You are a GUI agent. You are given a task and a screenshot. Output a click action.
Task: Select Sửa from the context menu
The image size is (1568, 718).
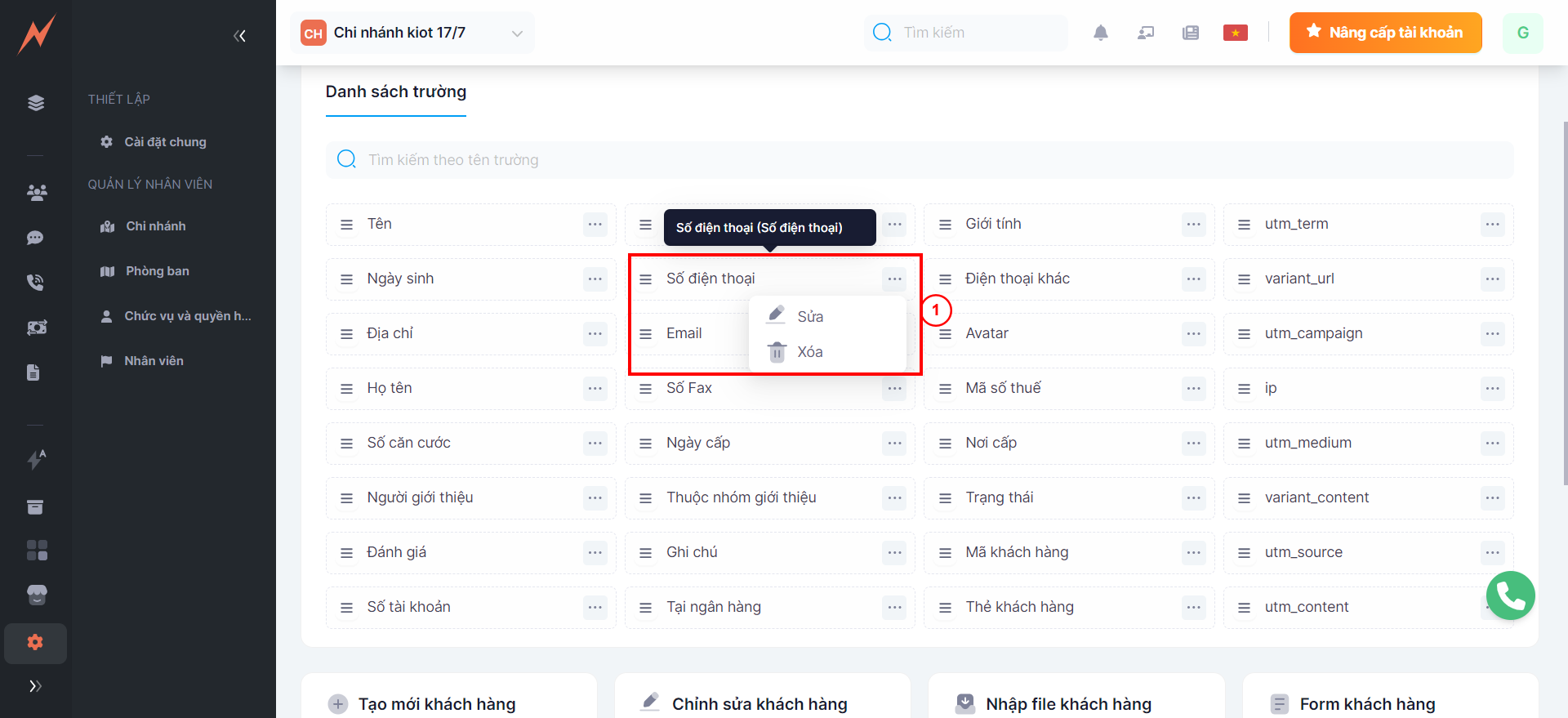click(809, 317)
